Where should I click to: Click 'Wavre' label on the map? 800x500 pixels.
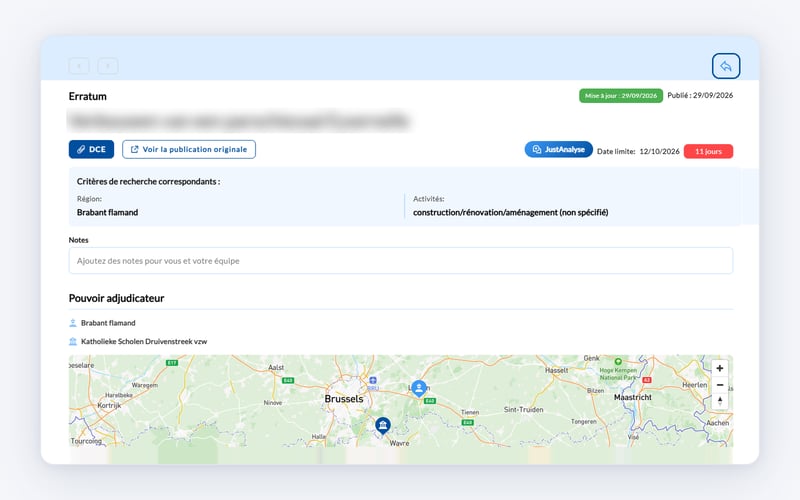pyautogui.click(x=399, y=443)
